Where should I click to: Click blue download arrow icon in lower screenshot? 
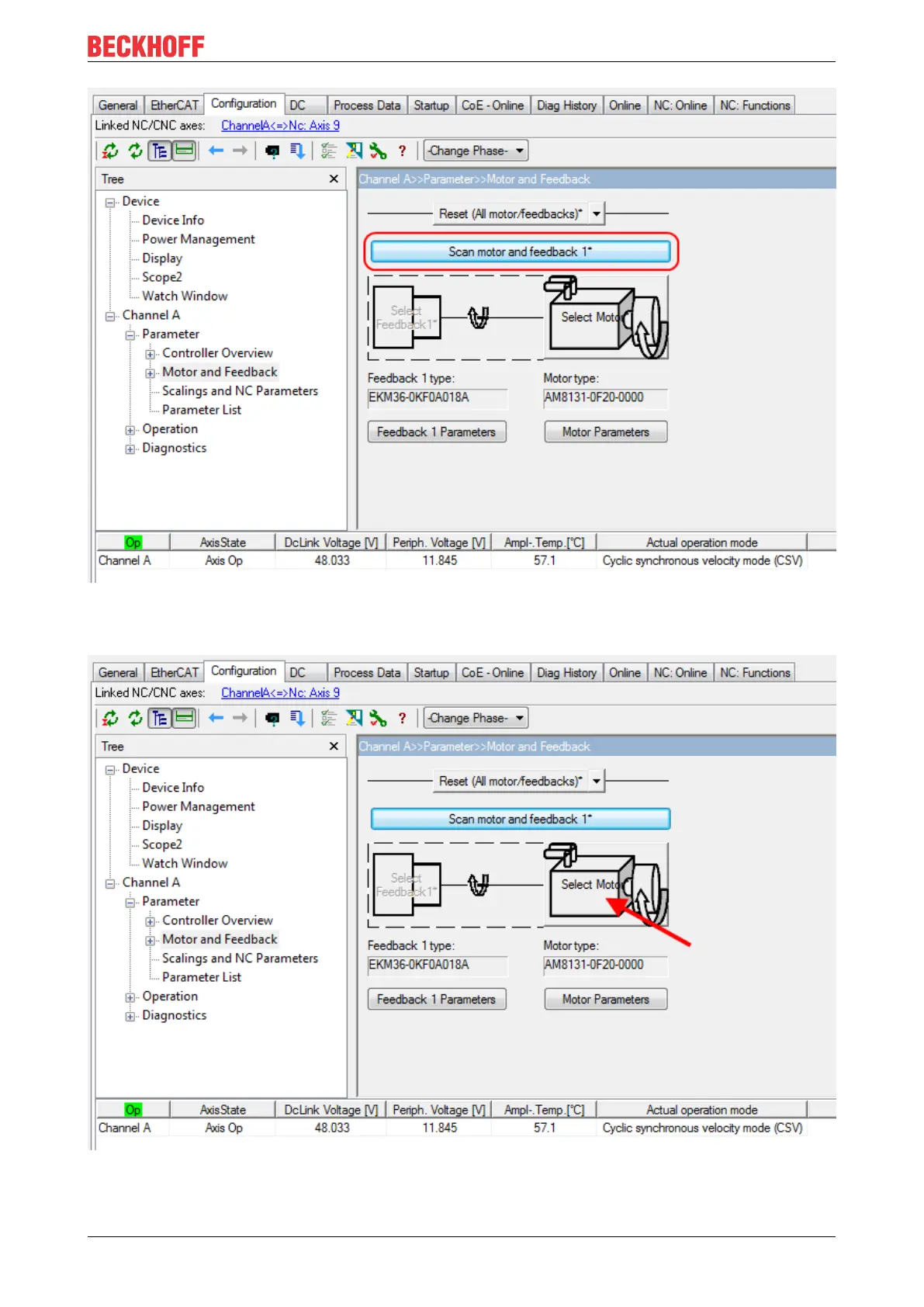(297, 718)
